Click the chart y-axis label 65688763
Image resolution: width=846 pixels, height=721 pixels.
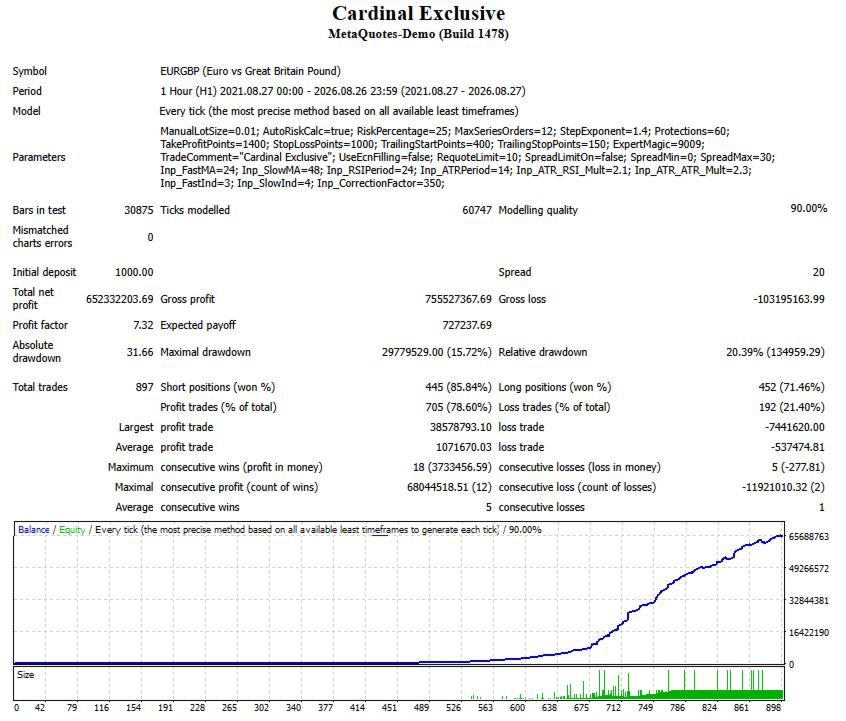pyautogui.click(x=809, y=536)
